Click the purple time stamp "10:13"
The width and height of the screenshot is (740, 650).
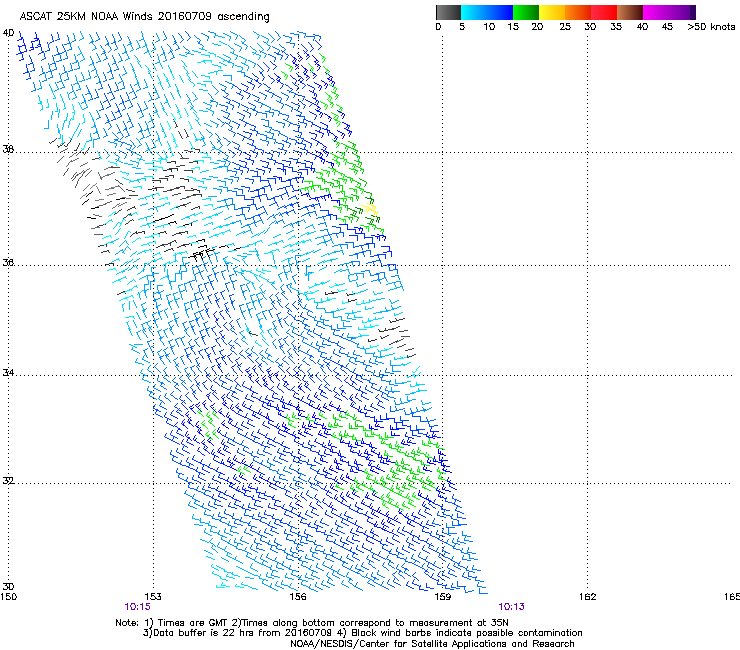point(512,607)
